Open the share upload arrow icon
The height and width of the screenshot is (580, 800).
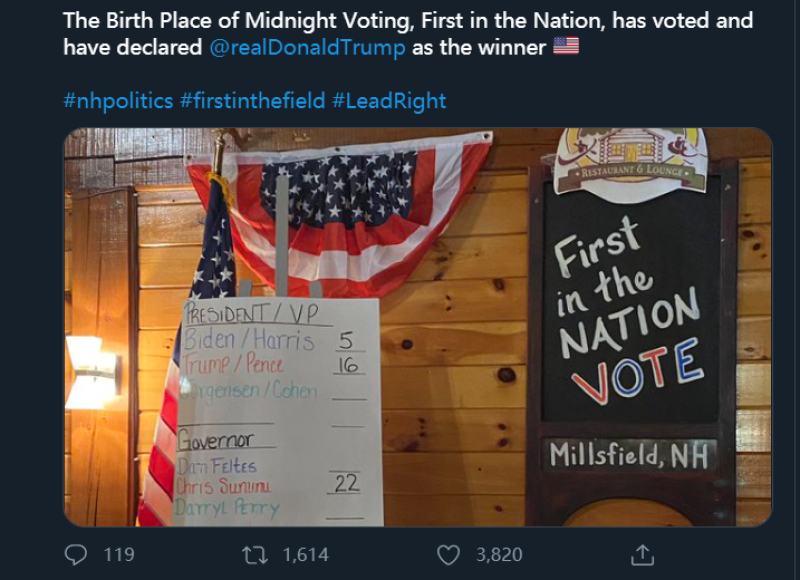pos(642,555)
